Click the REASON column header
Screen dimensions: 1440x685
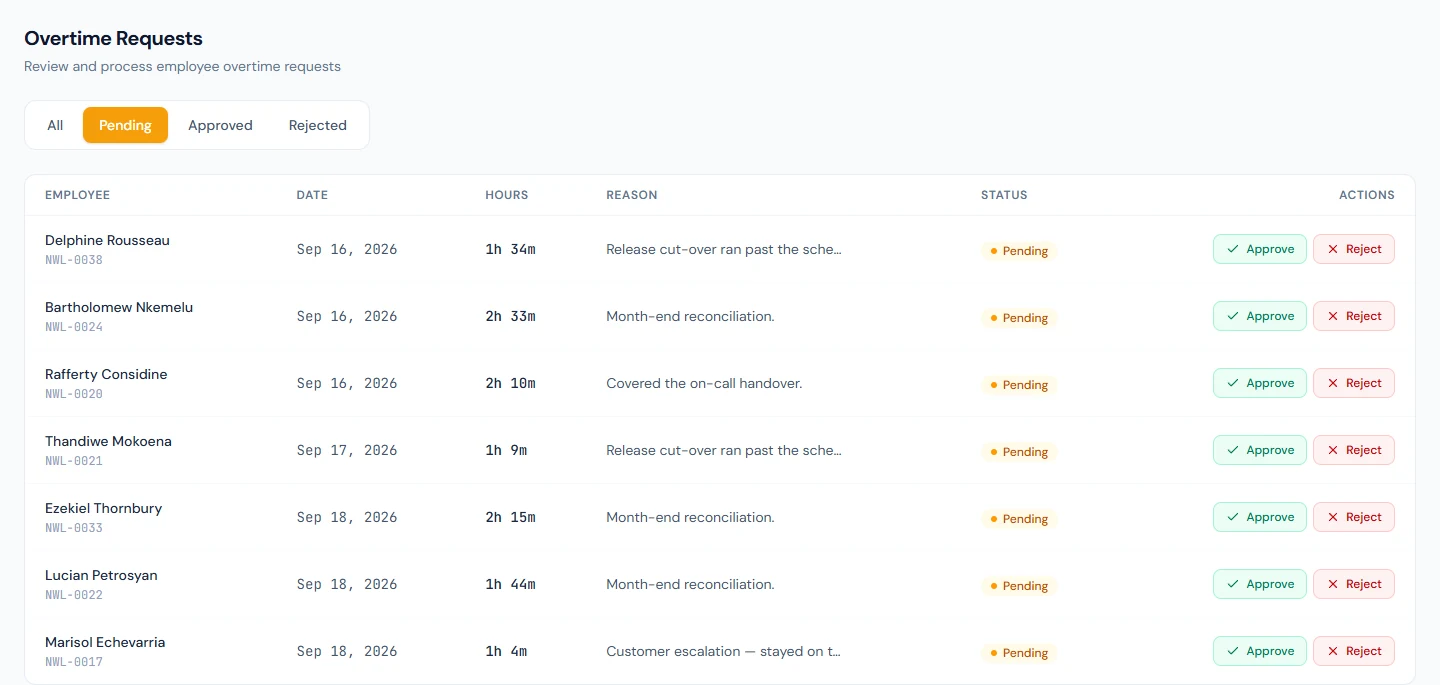point(632,195)
